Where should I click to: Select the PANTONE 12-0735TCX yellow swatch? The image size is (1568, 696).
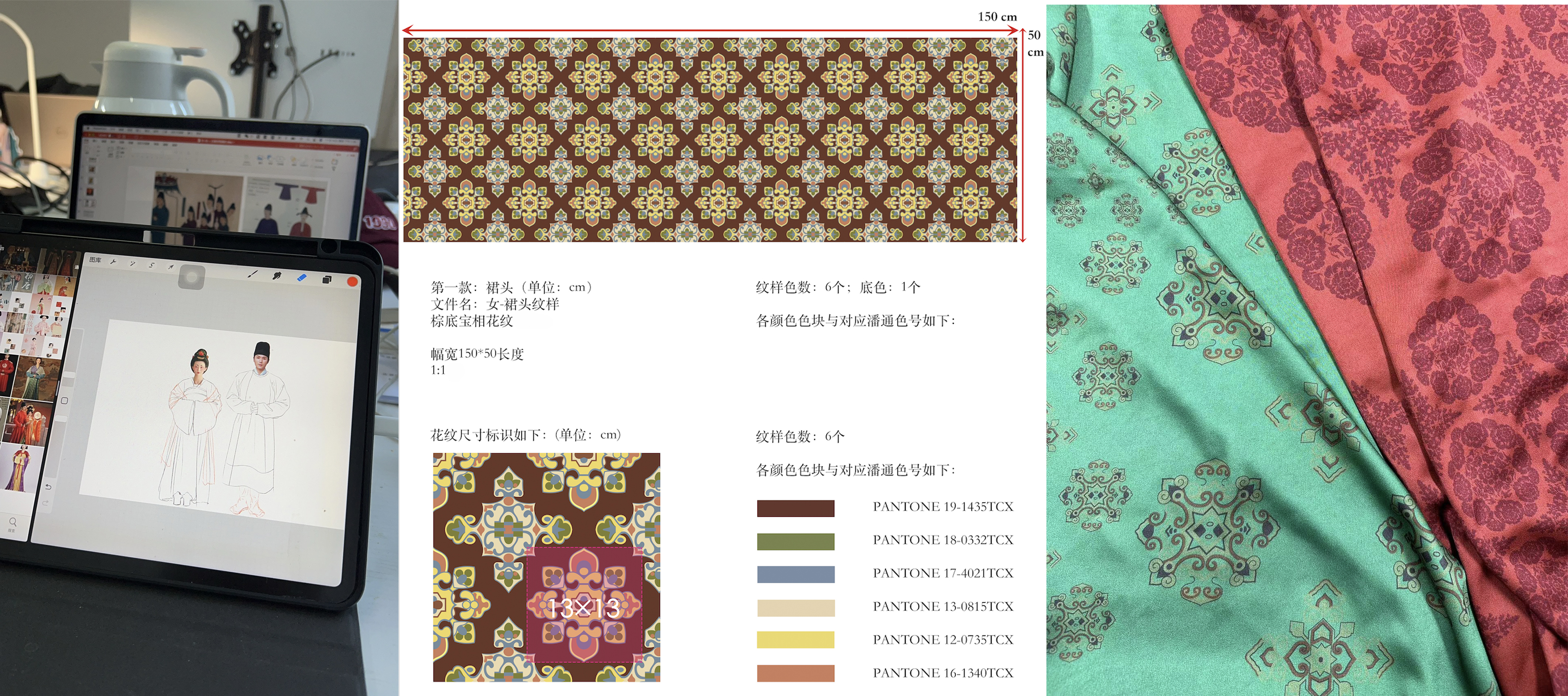(796, 640)
